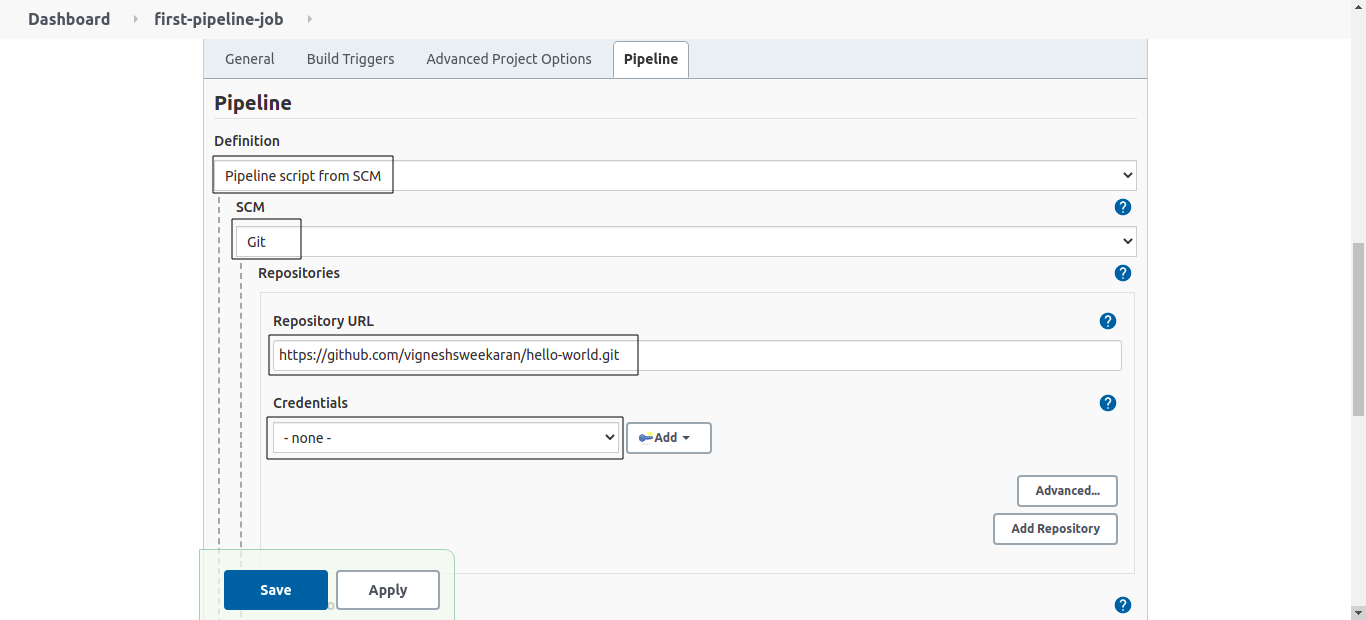1366x620 pixels.
Task: Open help for Repository URL
Action: point(1107,321)
